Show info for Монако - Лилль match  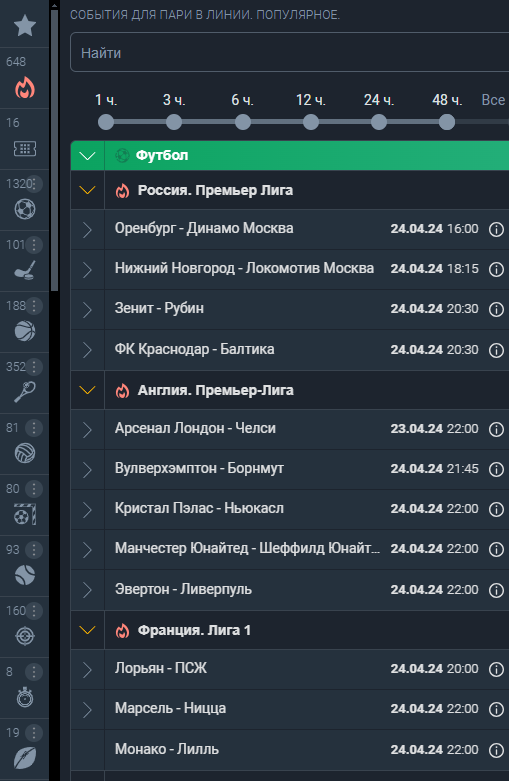coord(496,750)
